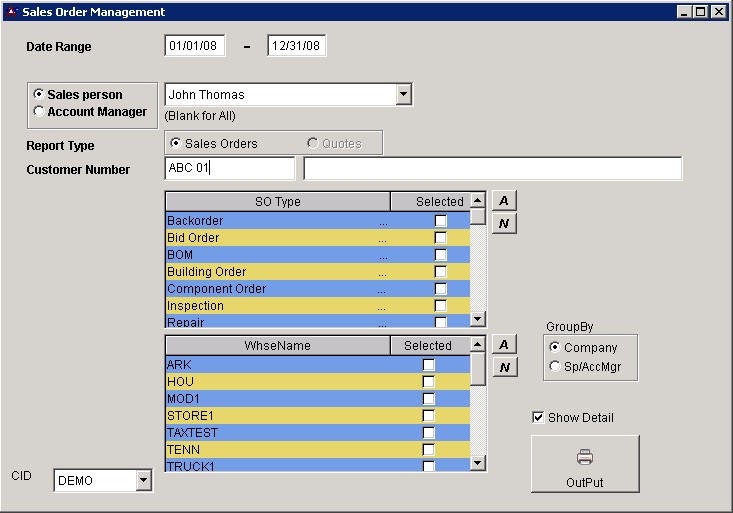Viewport: 733px width, 513px height.
Task: Click the start date field 01/01/08
Action: [x=195, y=46]
